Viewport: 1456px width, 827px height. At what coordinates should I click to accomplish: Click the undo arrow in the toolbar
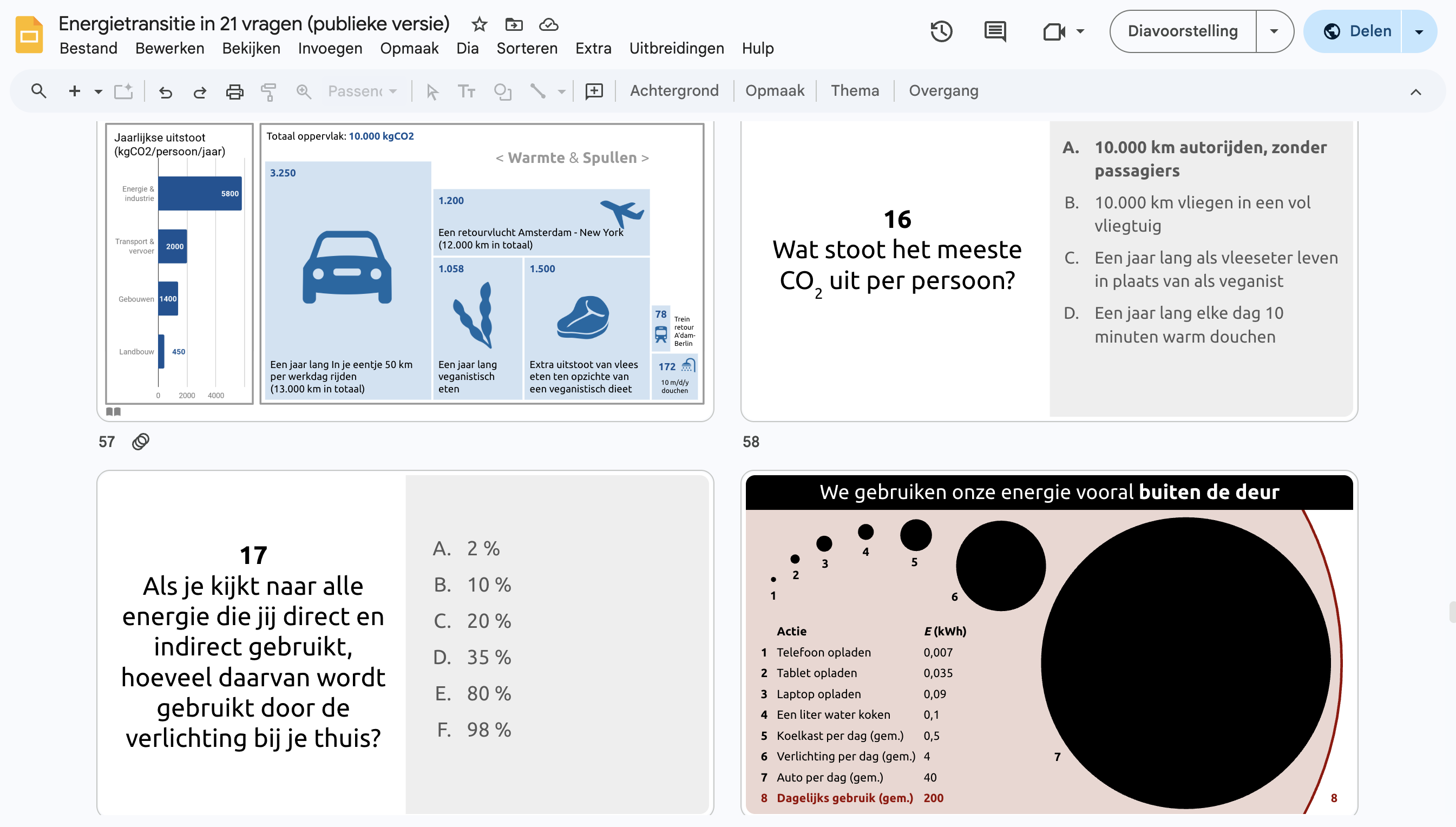pyautogui.click(x=165, y=91)
